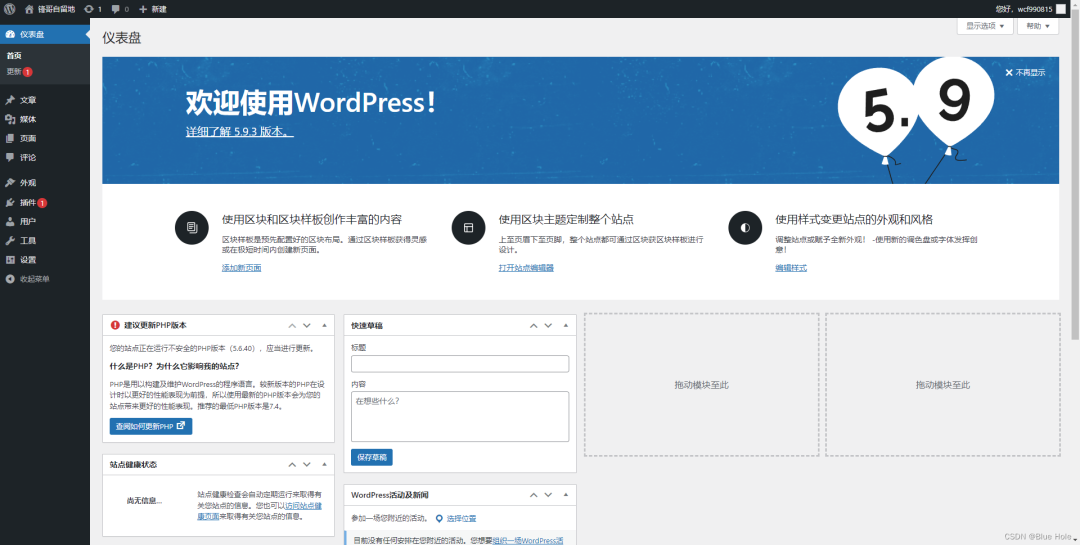
Task: Toggle the 站点健康状态 panel collapse arrow
Action: 323,465
